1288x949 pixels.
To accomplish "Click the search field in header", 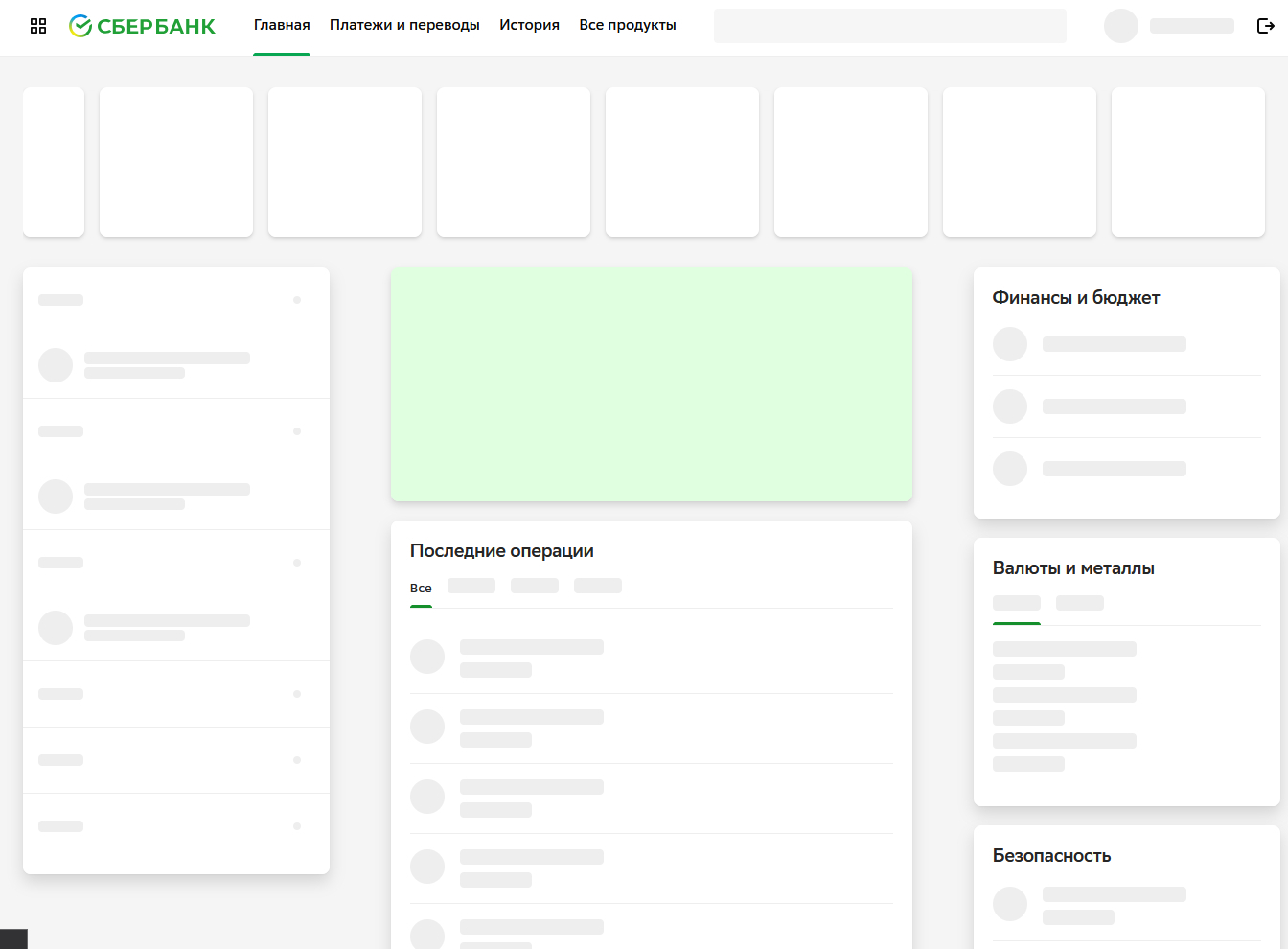I will pyautogui.click(x=890, y=26).
